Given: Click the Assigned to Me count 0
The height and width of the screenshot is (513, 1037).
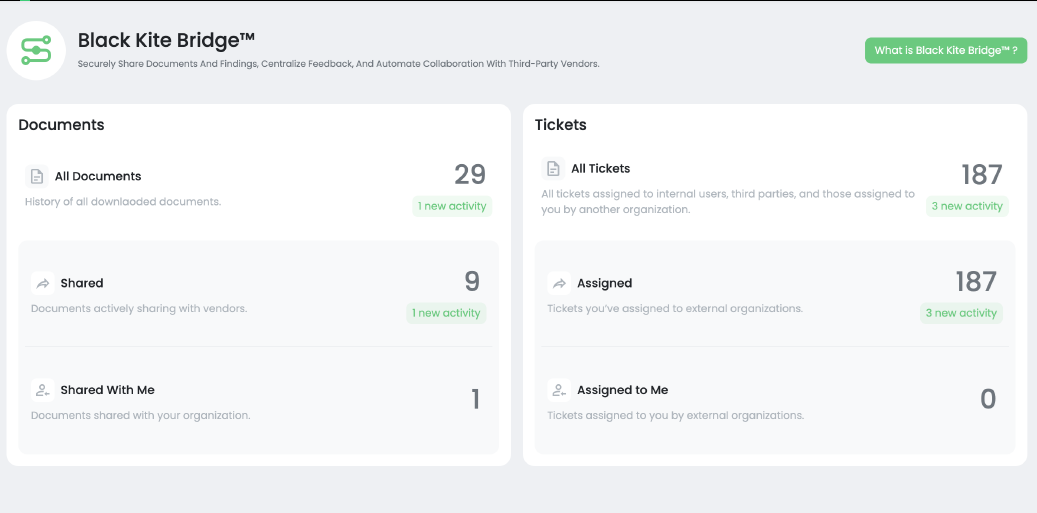Looking at the screenshot, I should (988, 400).
